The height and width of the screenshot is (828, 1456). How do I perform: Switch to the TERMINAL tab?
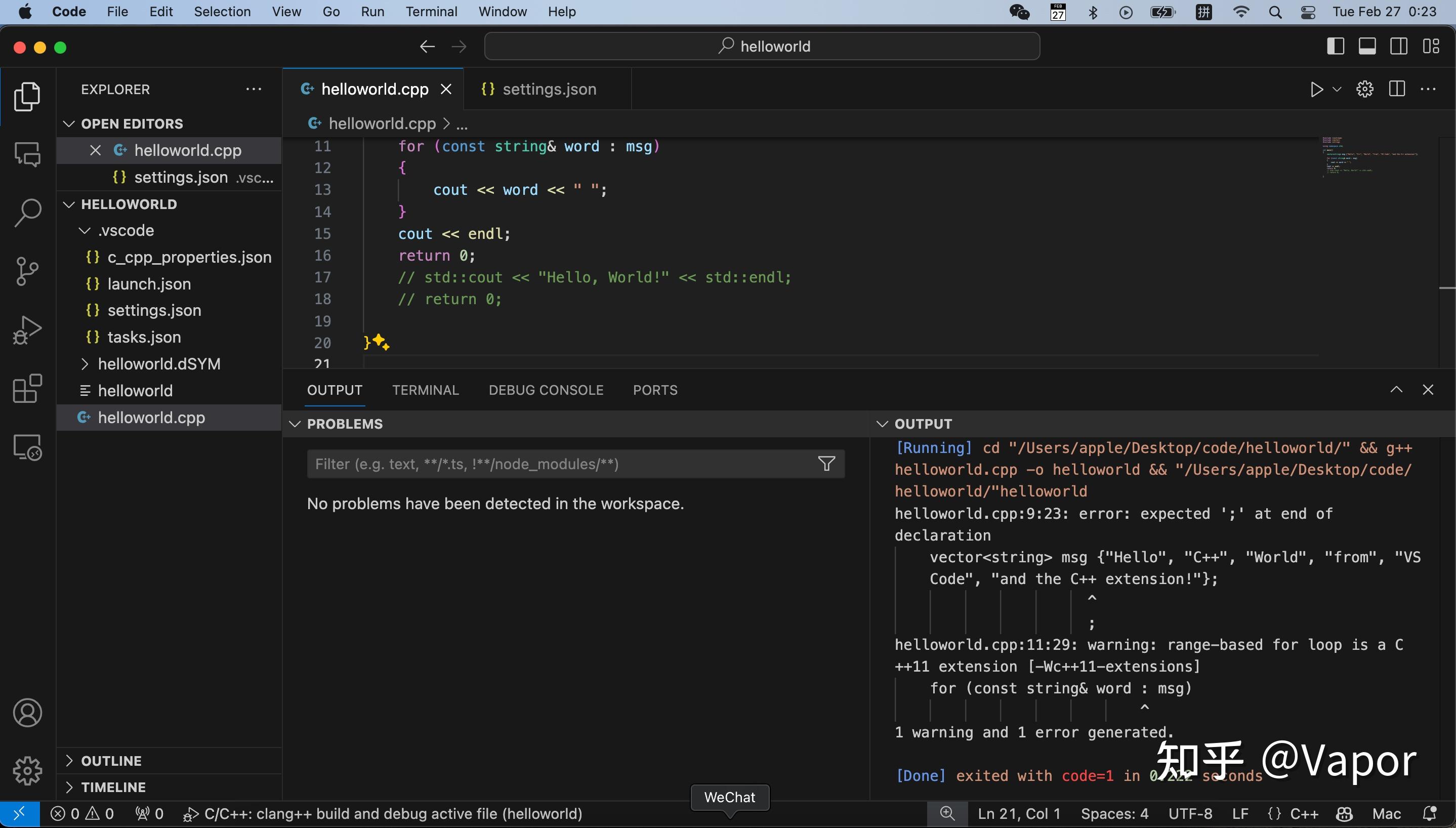pyautogui.click(x=425, y=390)
